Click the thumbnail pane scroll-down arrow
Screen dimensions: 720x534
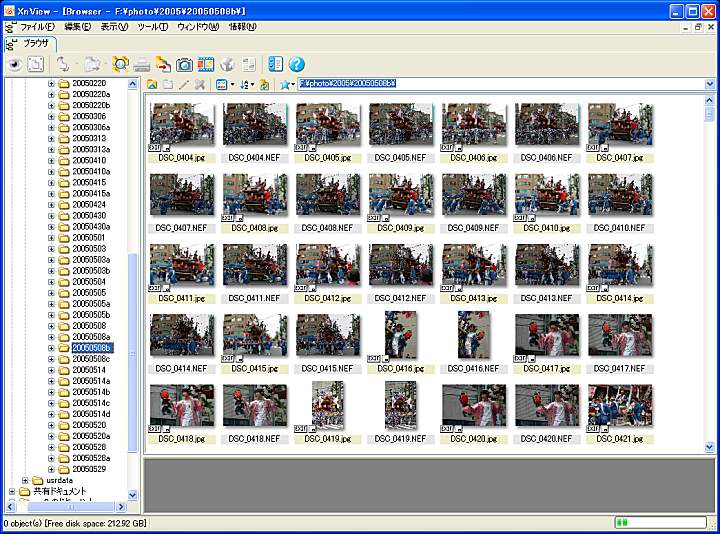pyautogui.click(x=710, y=448)
